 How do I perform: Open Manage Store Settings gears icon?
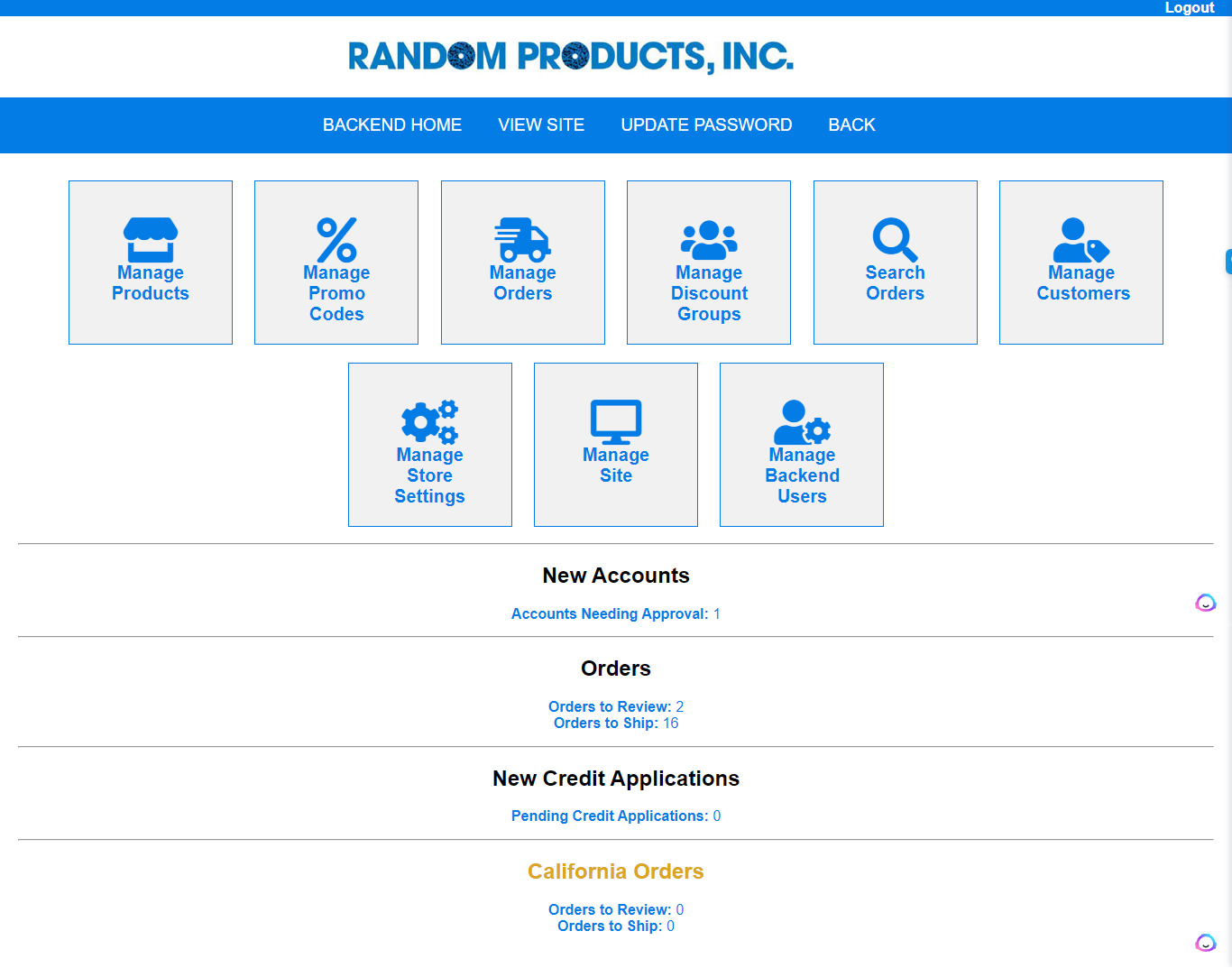tap(429, 422)
